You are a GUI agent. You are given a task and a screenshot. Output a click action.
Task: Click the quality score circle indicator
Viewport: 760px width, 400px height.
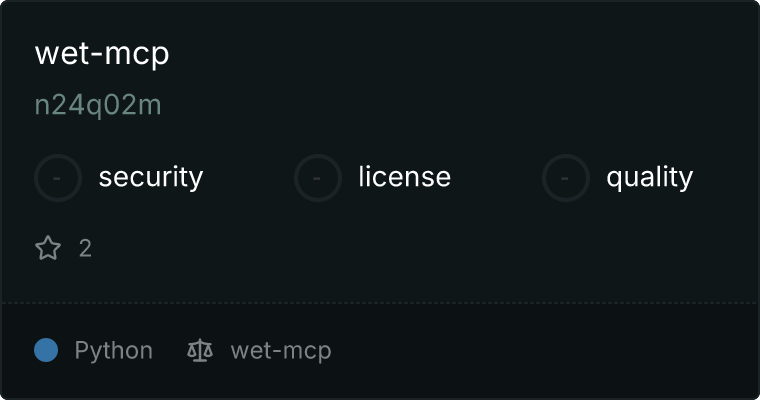(566, 178)
